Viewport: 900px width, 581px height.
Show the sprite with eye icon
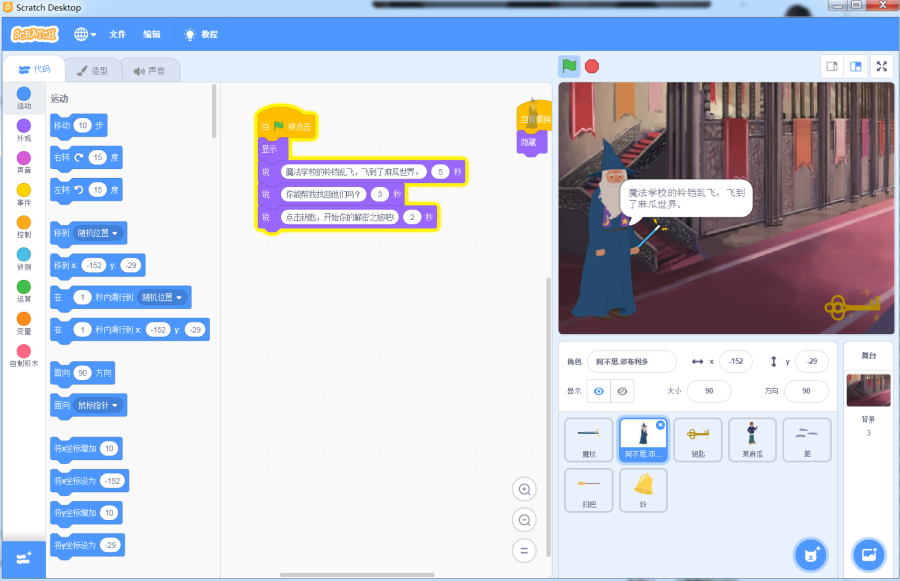[x=599, y=391]
